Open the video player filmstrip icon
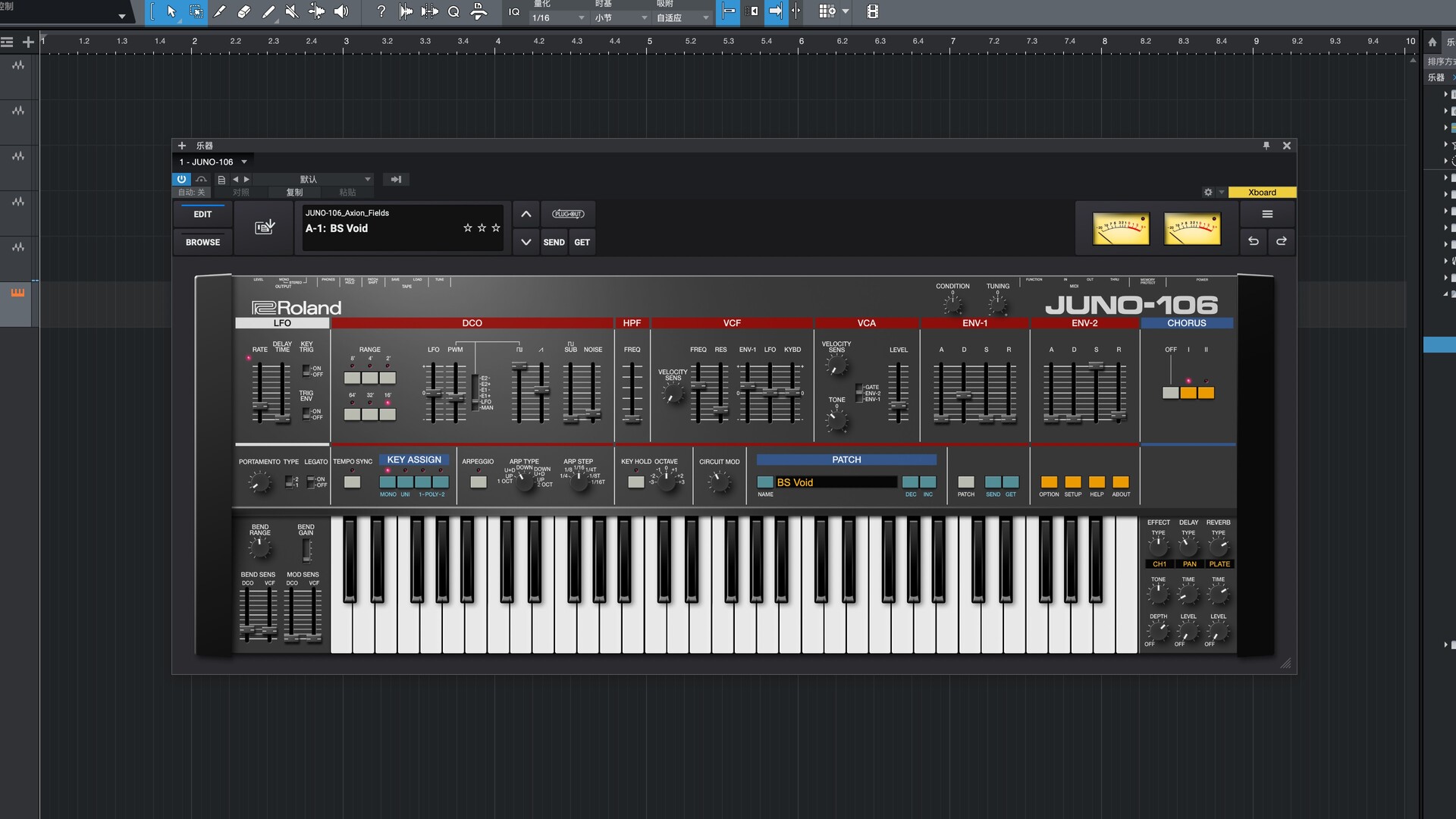This screenshot has height=819, width=1456. 873,11
